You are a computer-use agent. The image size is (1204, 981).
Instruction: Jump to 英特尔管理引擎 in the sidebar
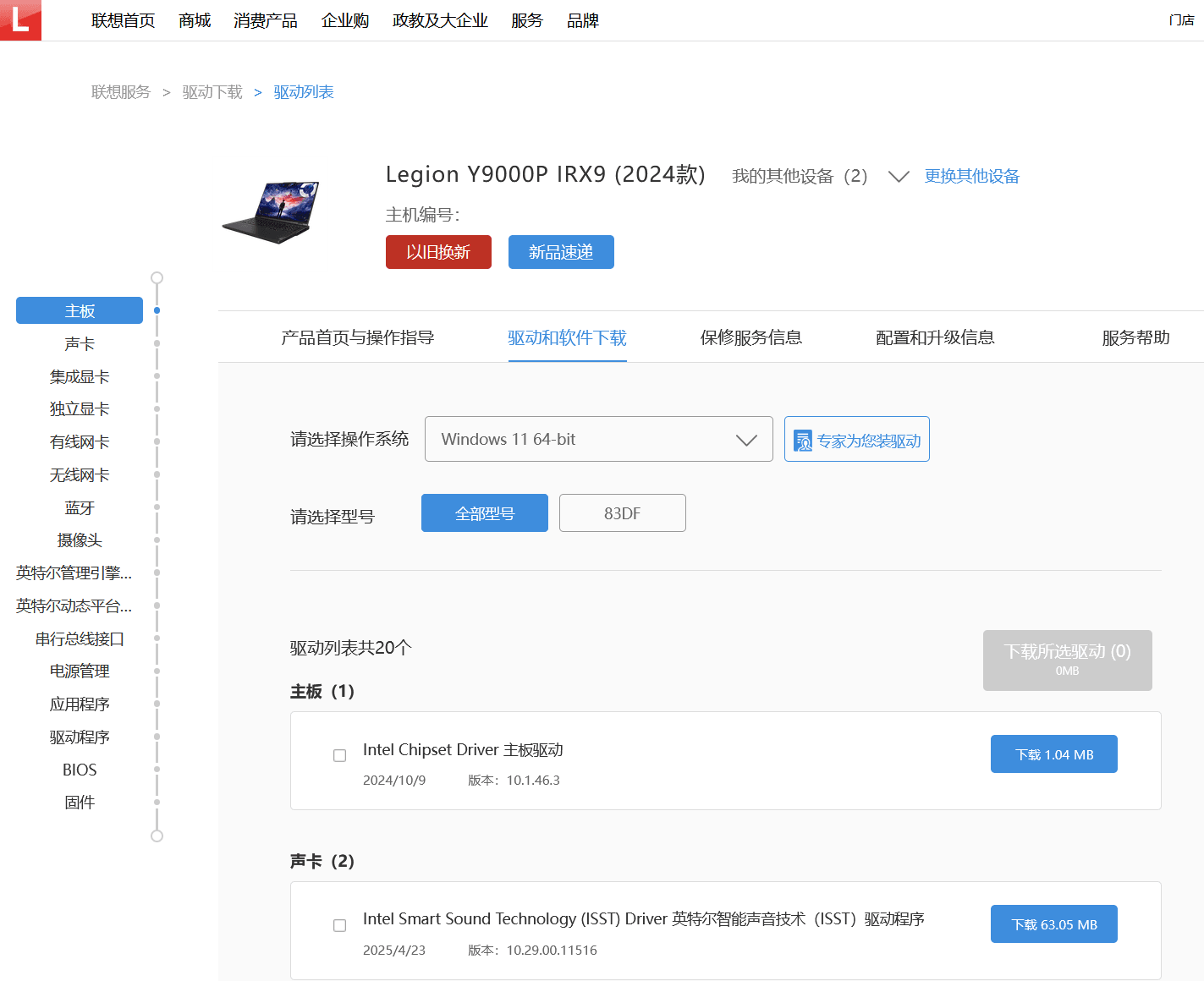(x=74, y=573)
